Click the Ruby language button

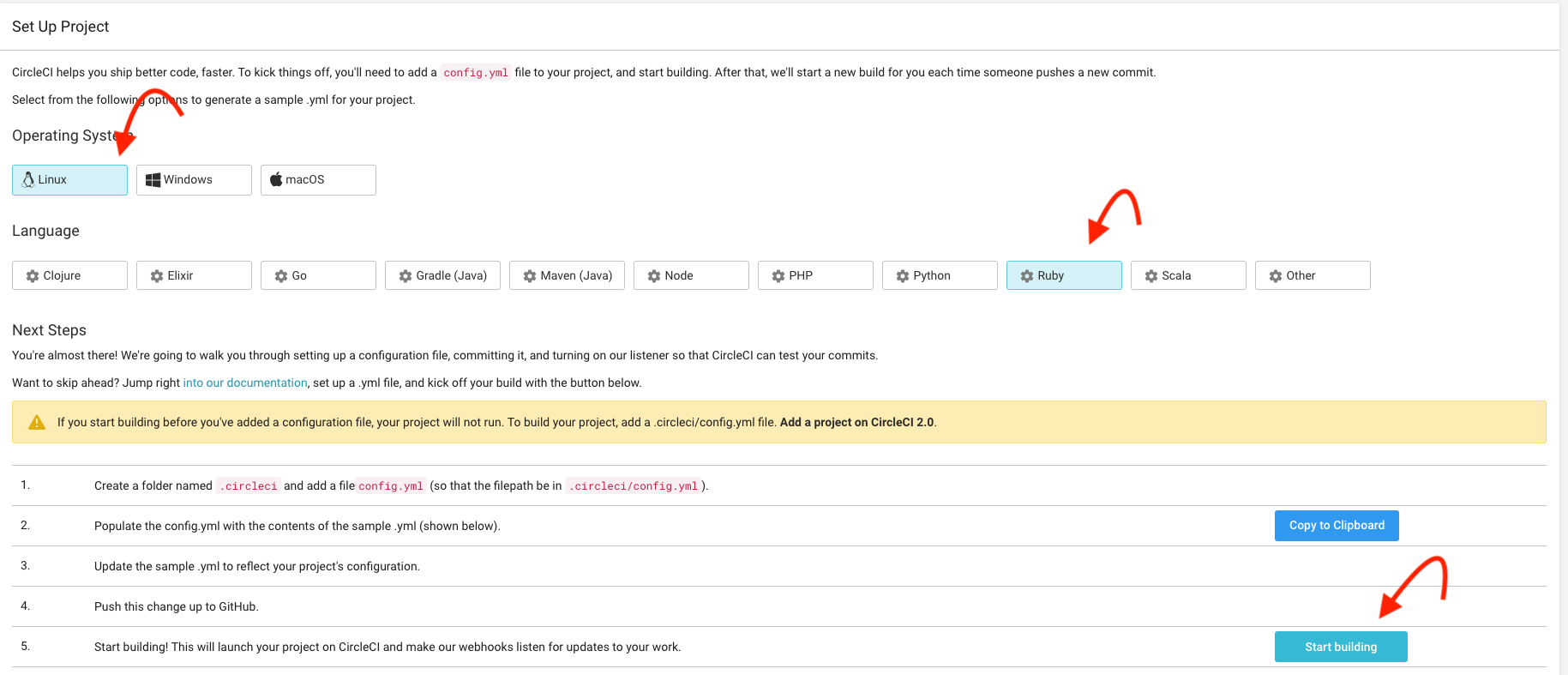click(x=1064, y=275)
